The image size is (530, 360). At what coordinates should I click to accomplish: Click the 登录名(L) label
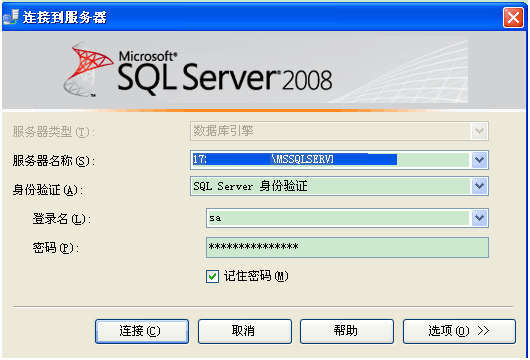pos(62,219)
